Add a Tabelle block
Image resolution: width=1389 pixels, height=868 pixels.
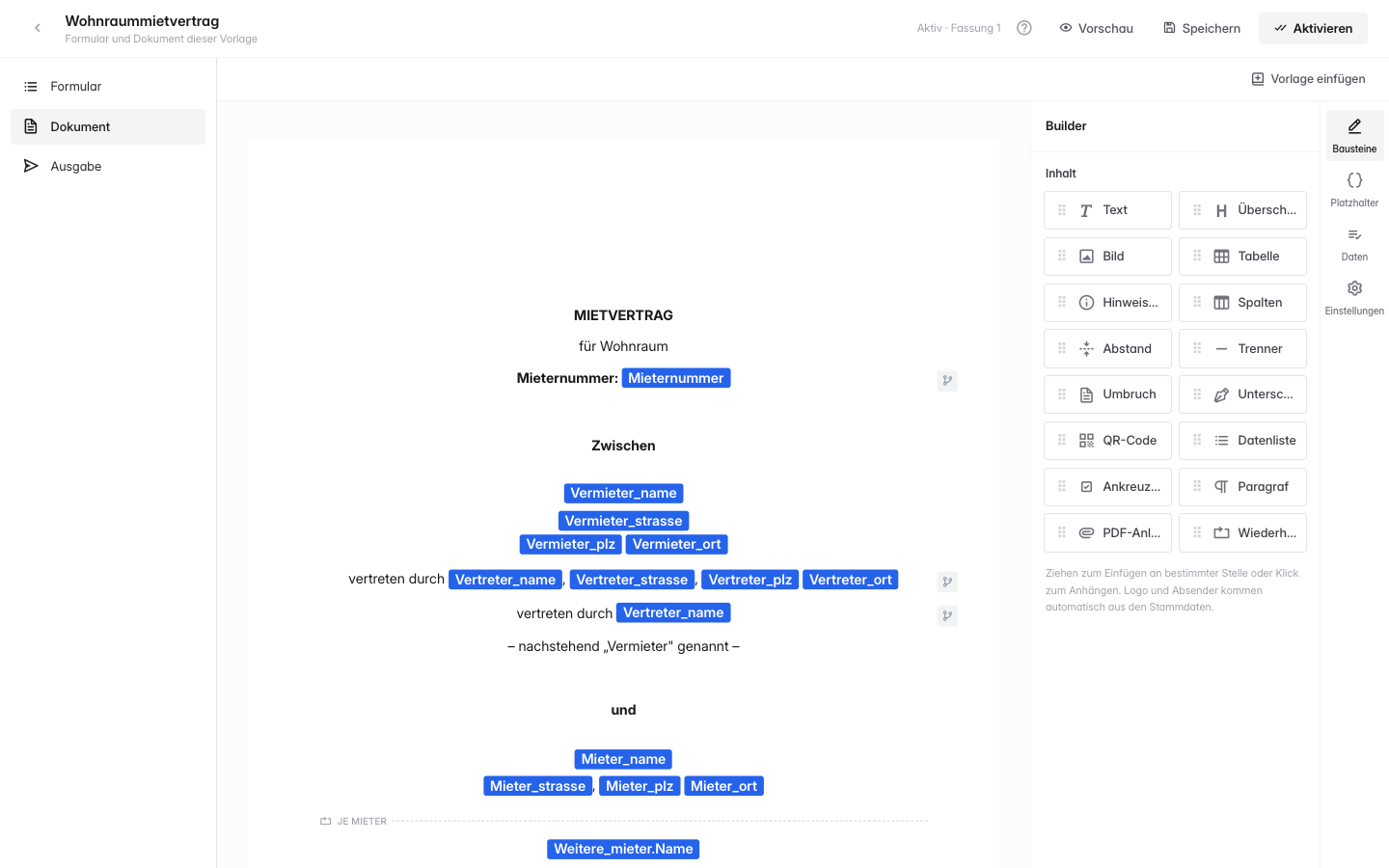click(x=1242, y=257)
